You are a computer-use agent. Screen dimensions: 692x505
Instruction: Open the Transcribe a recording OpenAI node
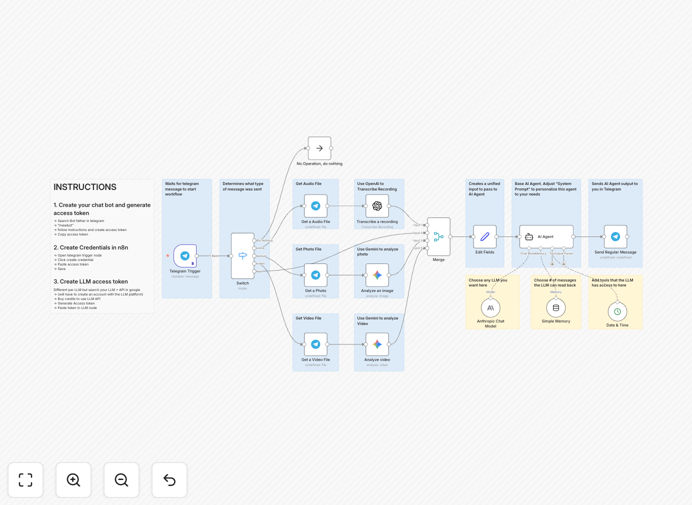point(377,206)
